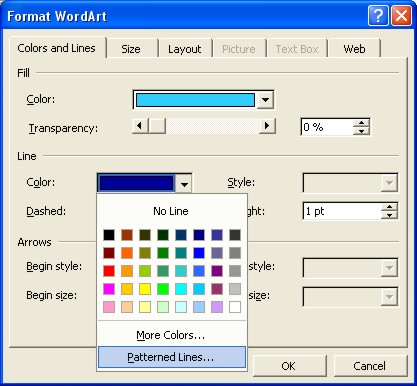Click the transparency slider left arrow
Viewport: 417px width, 386px height.
(x=140, y=126)
